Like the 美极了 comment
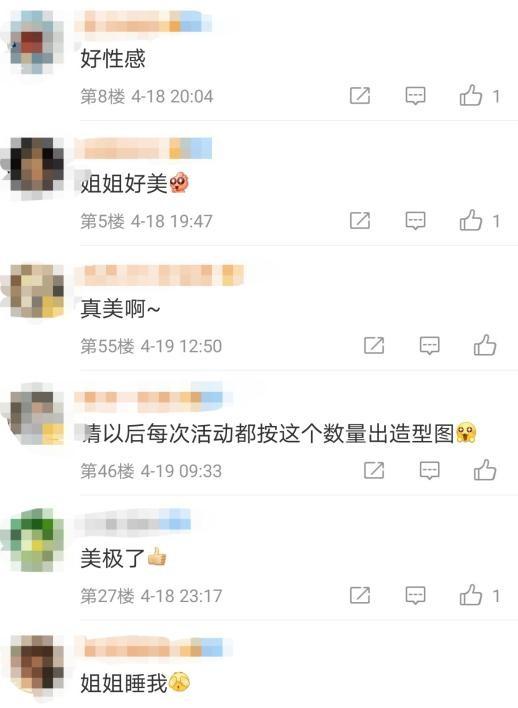Image resolution: width=518 pixels, height=708 pixels. 471,595
